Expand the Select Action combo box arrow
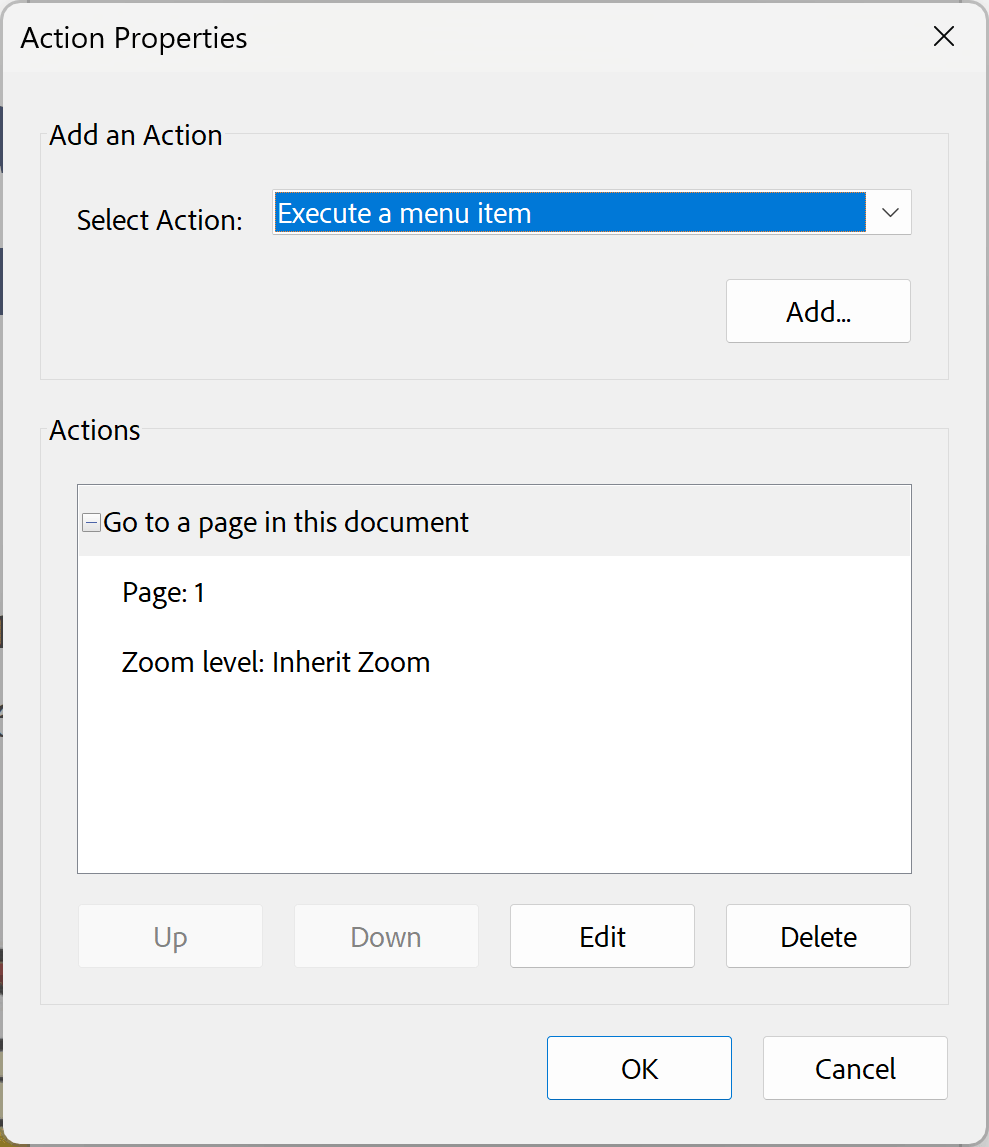The width and height of the screenshot is (989, 1147). tap(889, 212)
